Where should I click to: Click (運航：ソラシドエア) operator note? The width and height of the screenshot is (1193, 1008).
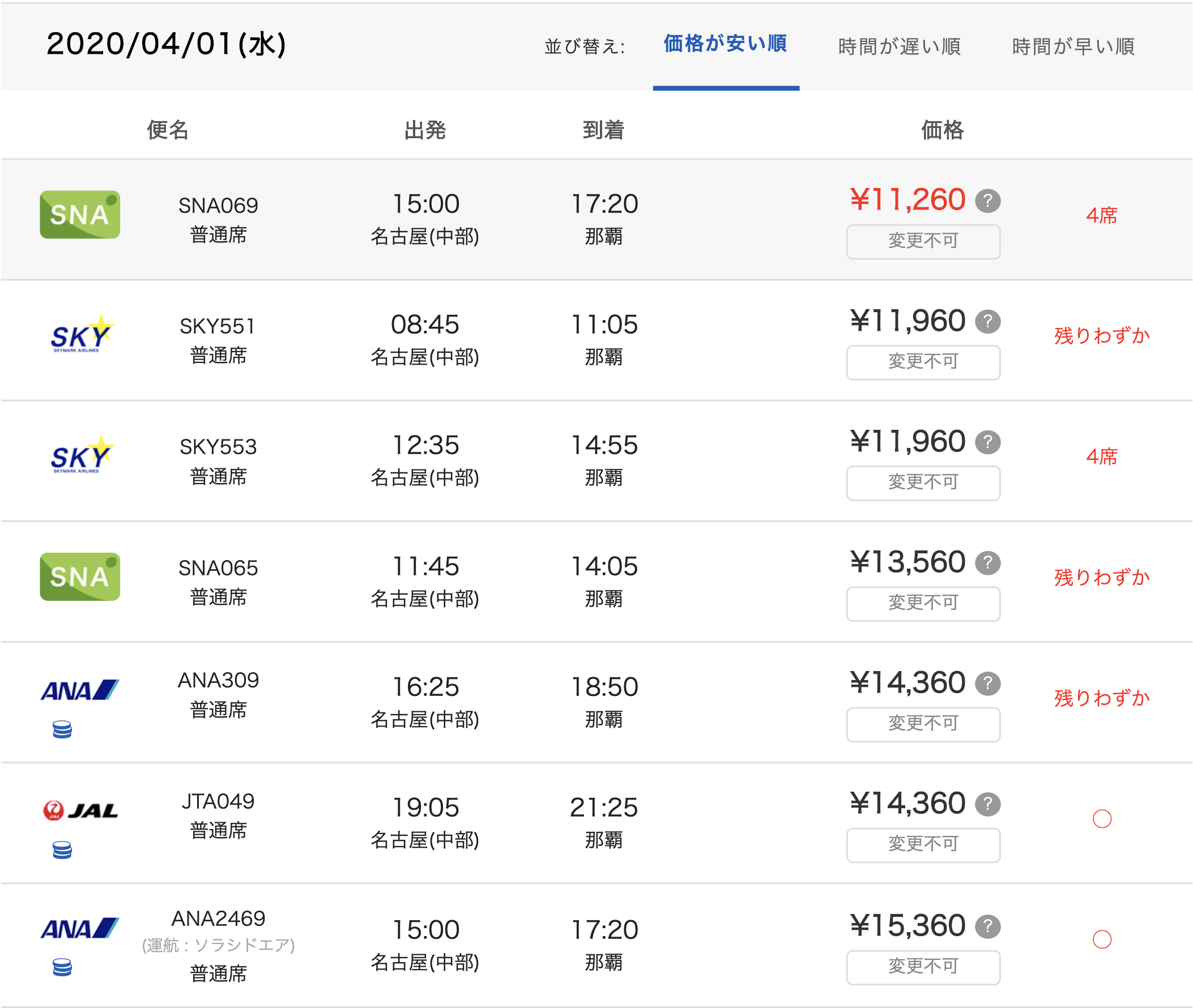tap(218, 945)
